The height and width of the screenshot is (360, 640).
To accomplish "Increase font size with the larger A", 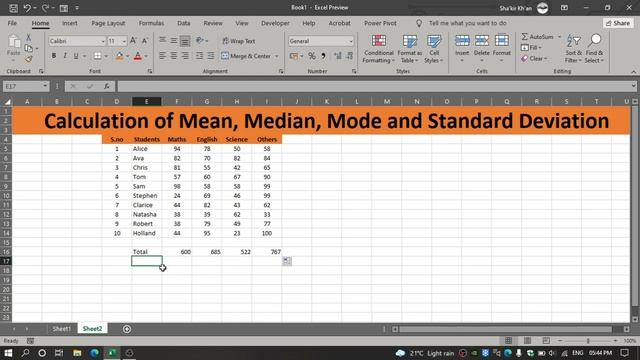I will coord(133,41).
